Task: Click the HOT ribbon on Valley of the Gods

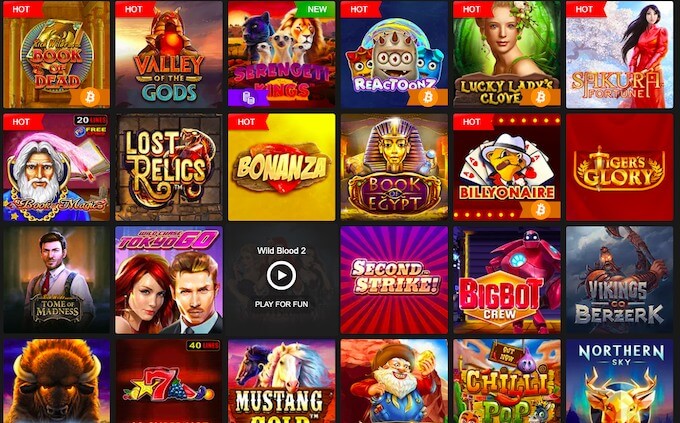Action: click(x=134, y=9)
